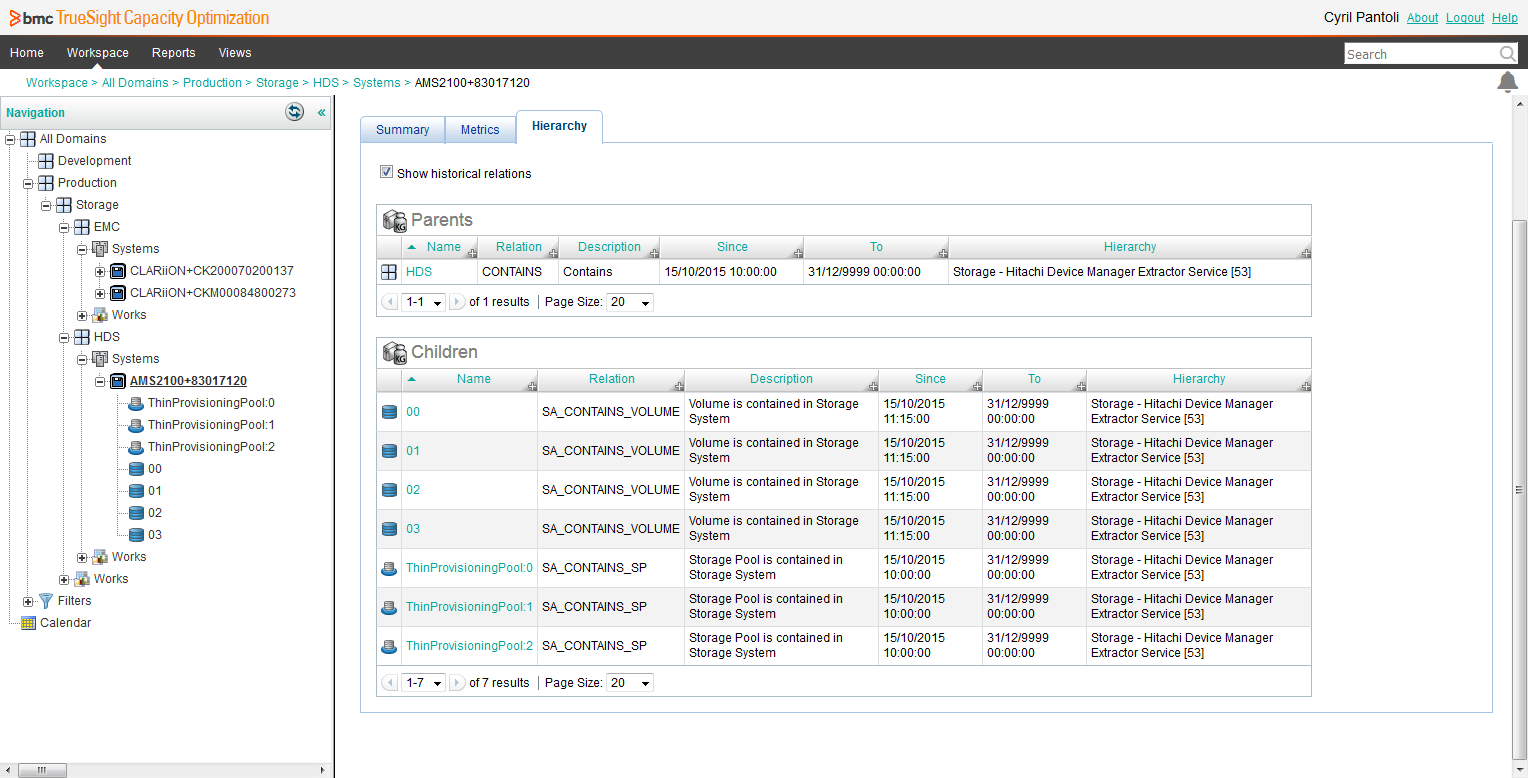
Task: Toggle Show historical relations checkbox
Action: [387, 172]
